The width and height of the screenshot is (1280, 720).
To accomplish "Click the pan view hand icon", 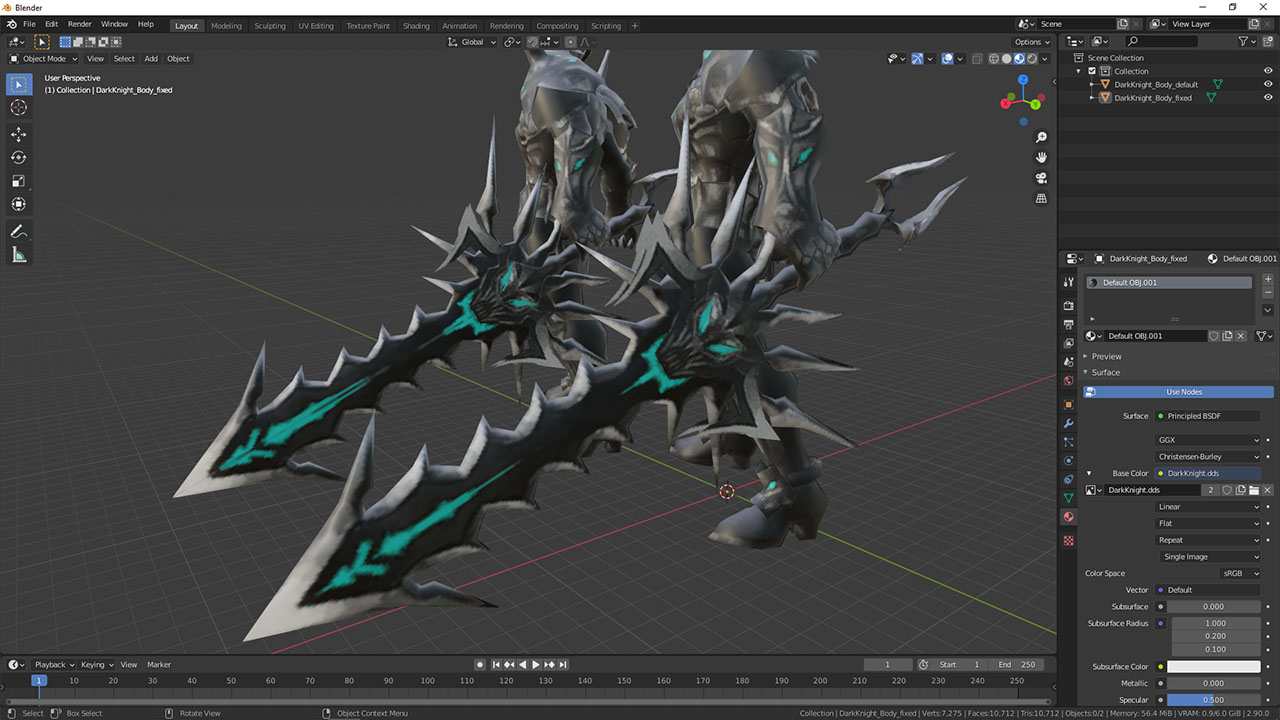I will point(1041,157).
